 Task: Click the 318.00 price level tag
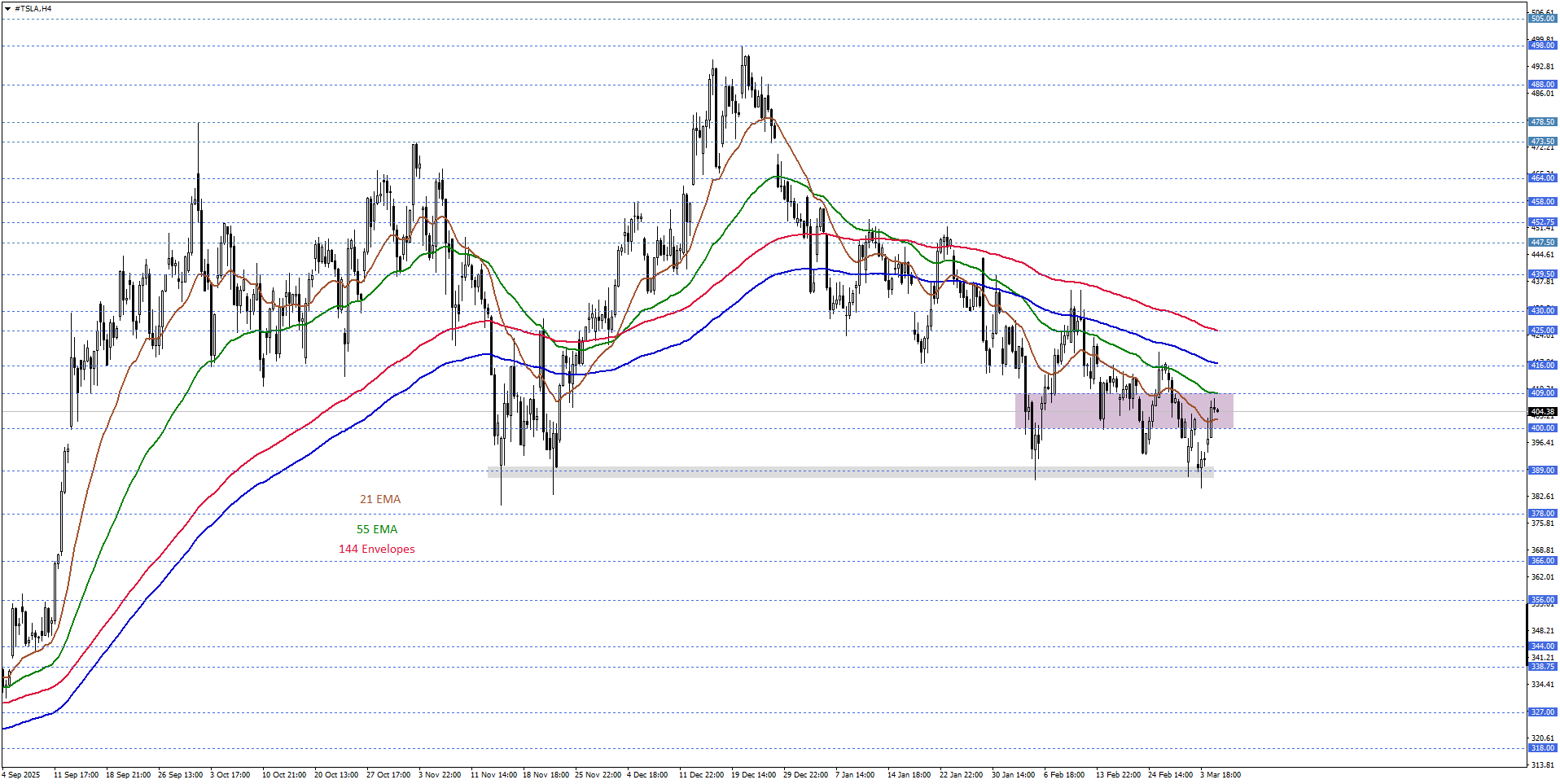(x=1542, y=748)
